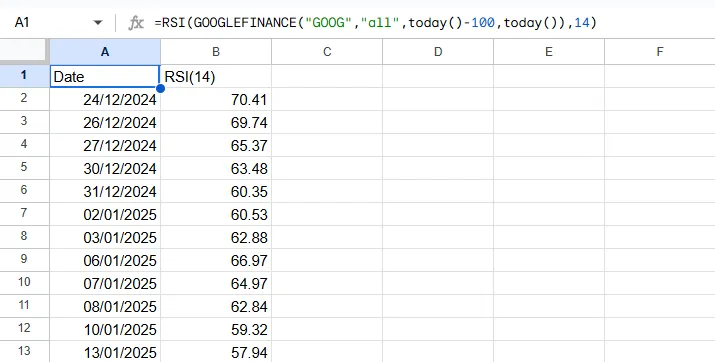715x362 pixels.
Task: Click the RSI value 63.48
Action: (x=216, y=168)
